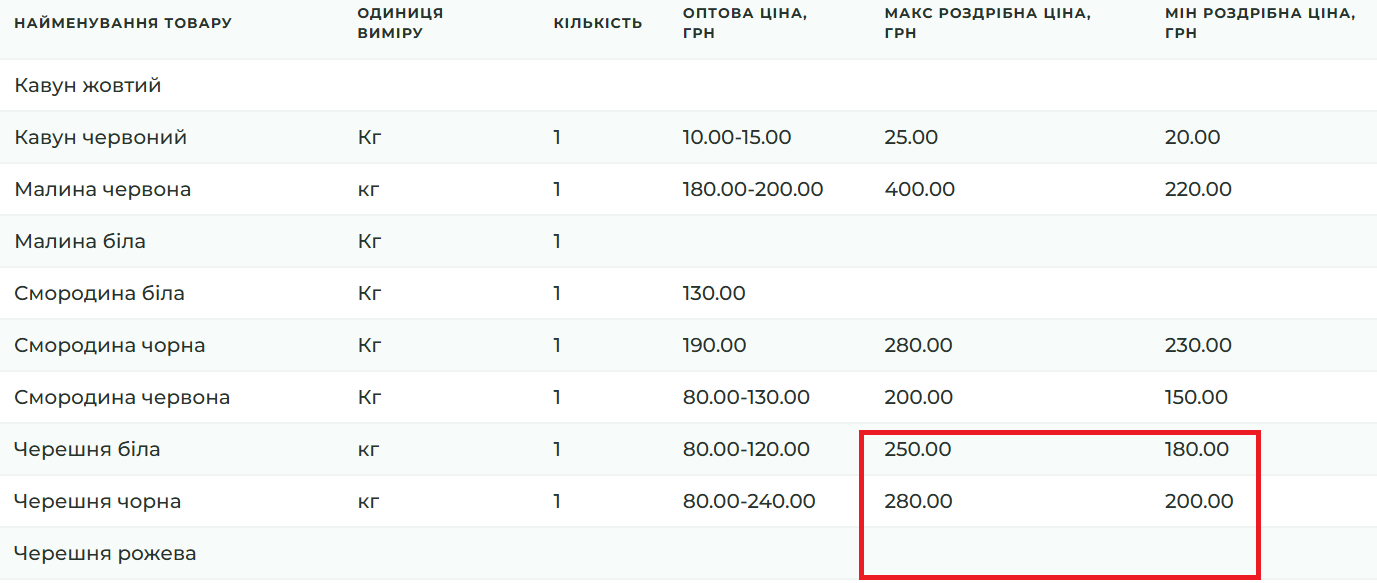Click Черешня чорна min retail price 200.00
1377x583 pixels.
tap(1199, 501)
